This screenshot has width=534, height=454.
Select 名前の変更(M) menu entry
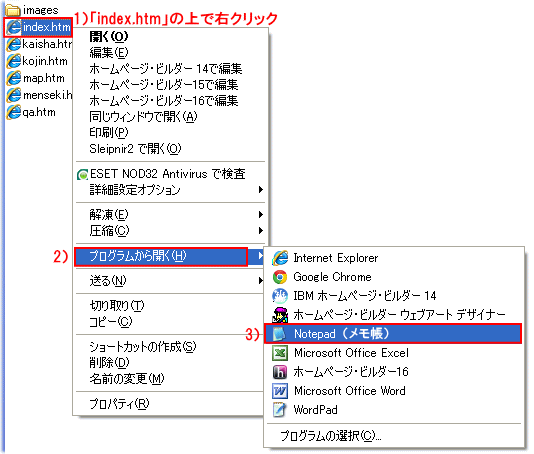tap(127, 379)
